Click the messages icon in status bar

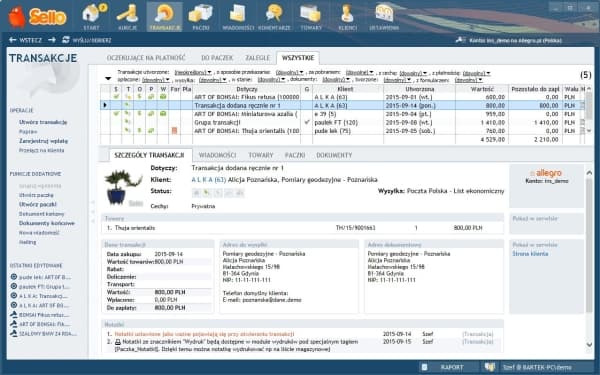click(489, 367)
